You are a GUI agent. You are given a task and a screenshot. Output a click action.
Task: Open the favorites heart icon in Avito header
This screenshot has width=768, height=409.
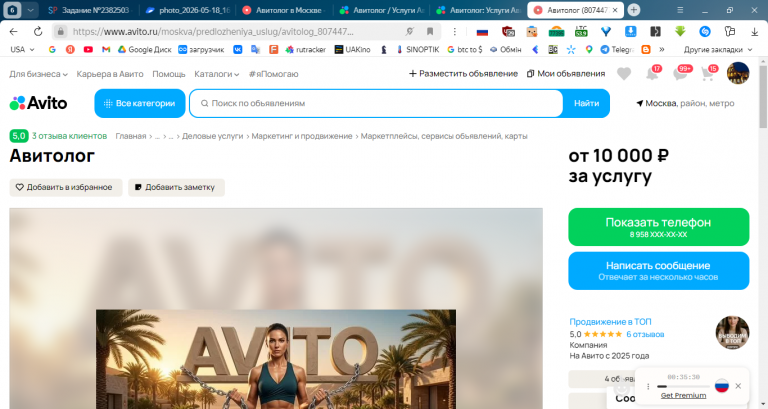624,74
